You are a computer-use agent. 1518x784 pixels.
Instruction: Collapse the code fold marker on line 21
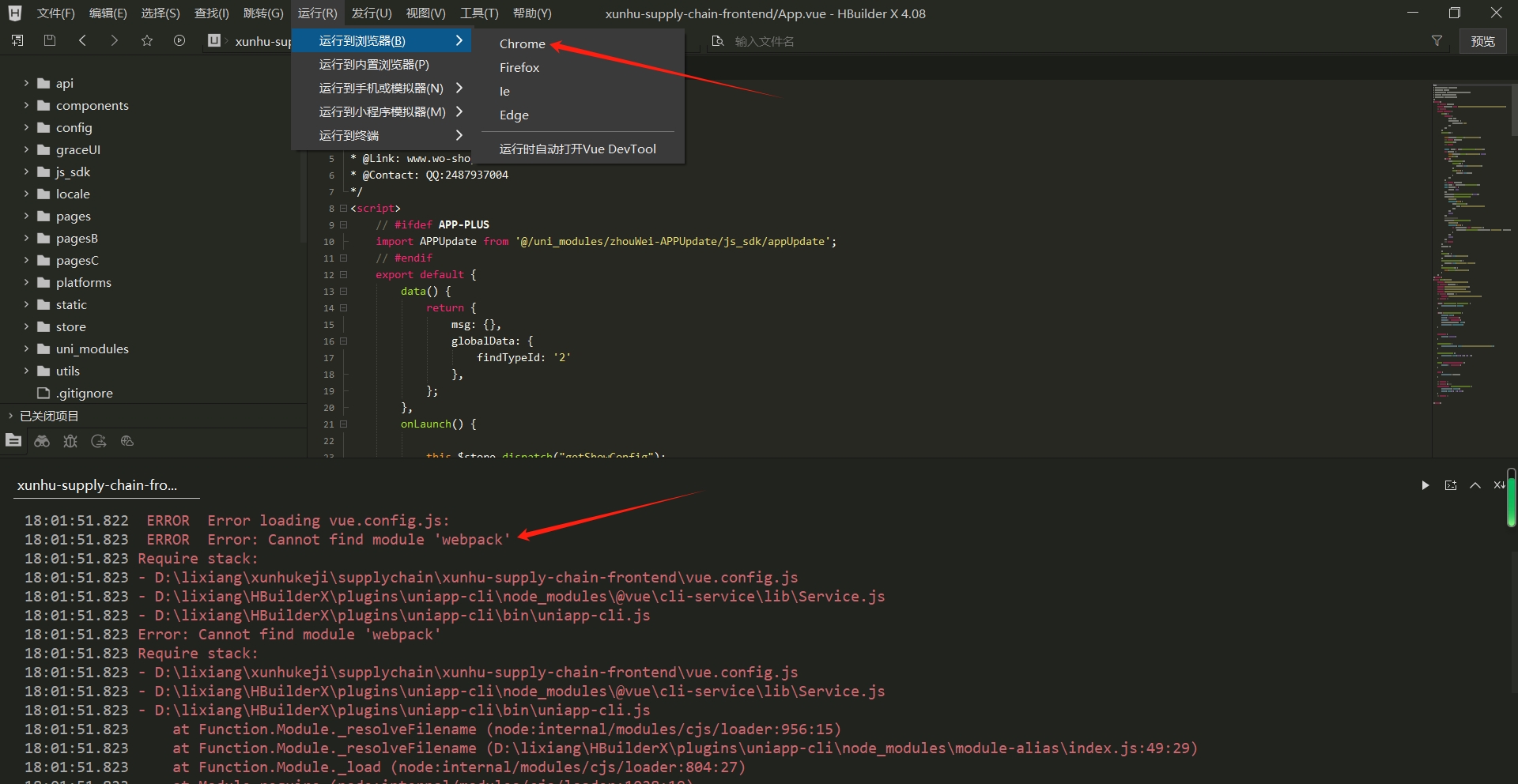coord(343,424)
